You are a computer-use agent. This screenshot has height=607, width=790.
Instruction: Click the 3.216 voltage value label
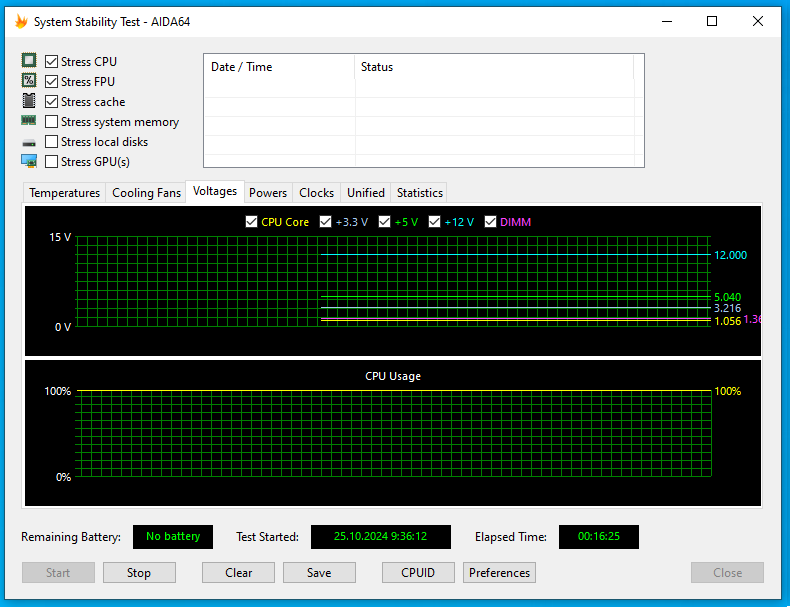point(728,308)
